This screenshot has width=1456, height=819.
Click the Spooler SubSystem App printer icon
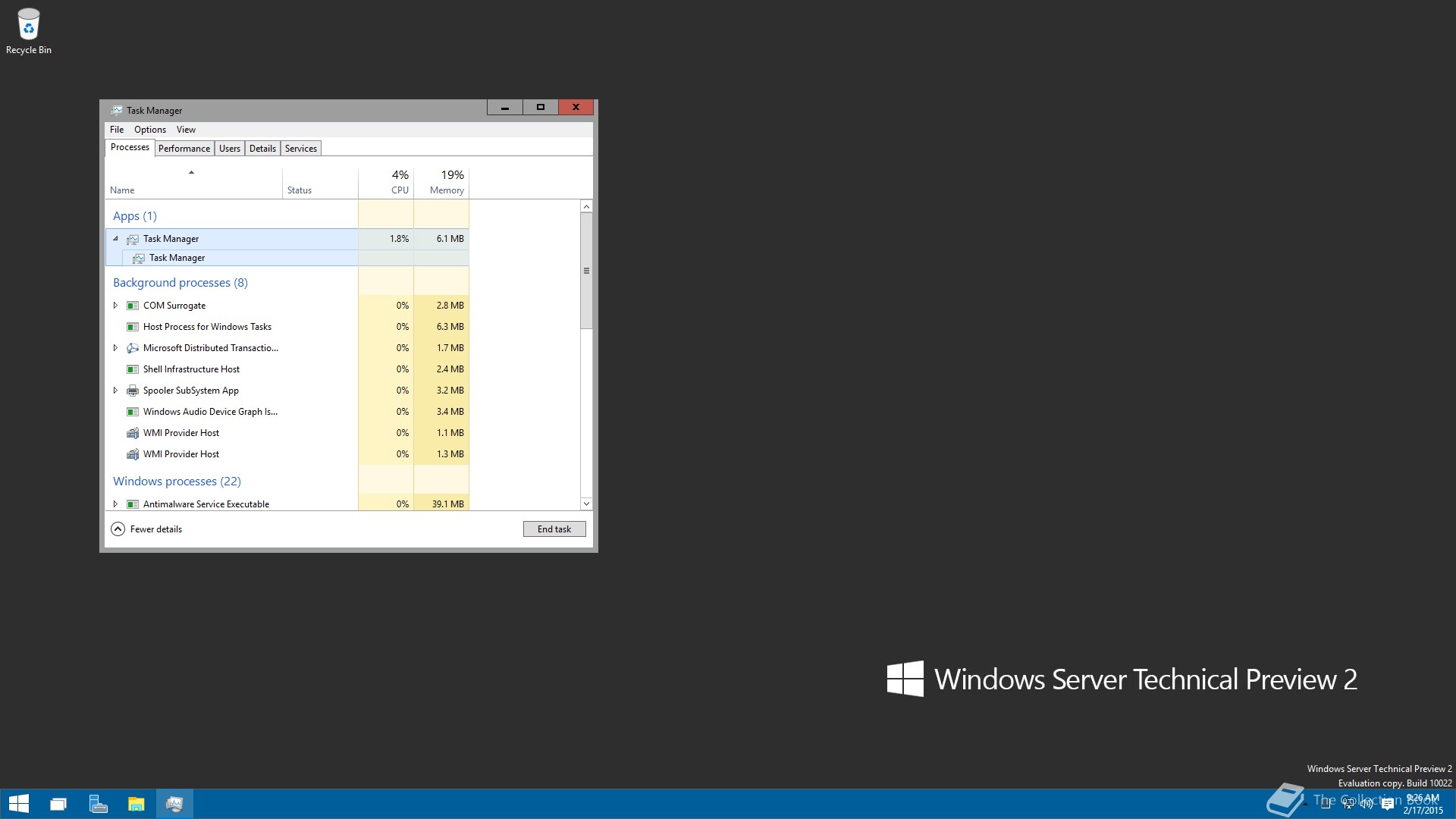pyautogui.click(x=133, y=391)
